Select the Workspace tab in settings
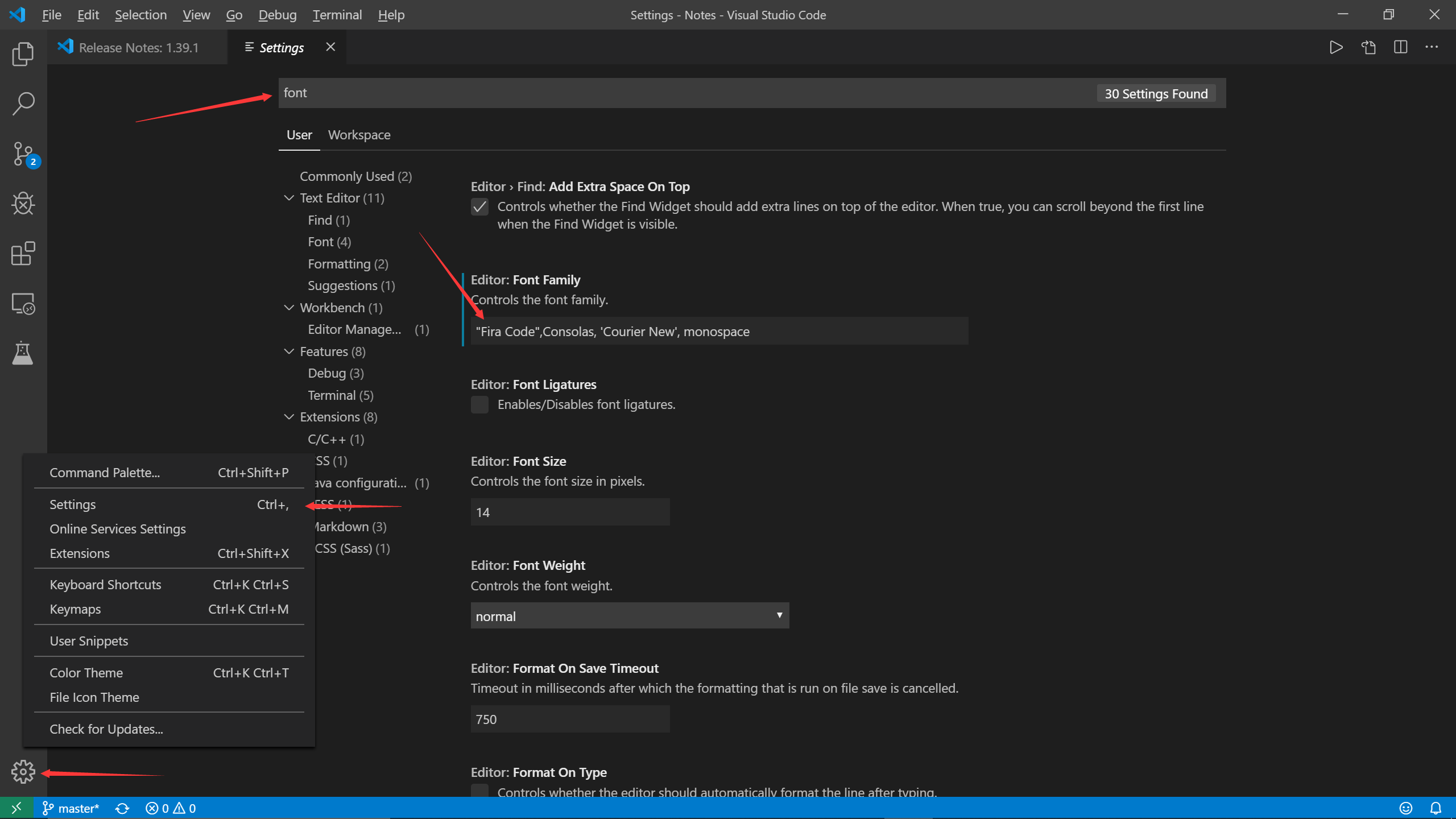 pos(359,134)
